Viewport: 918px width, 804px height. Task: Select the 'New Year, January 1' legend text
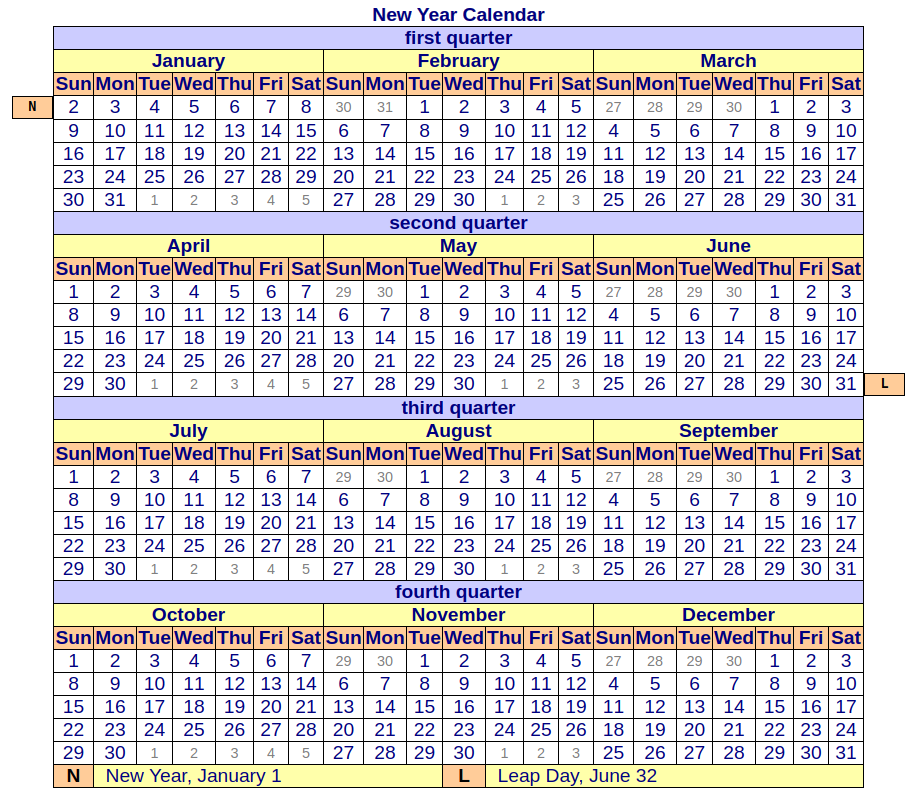pos(193,776)
